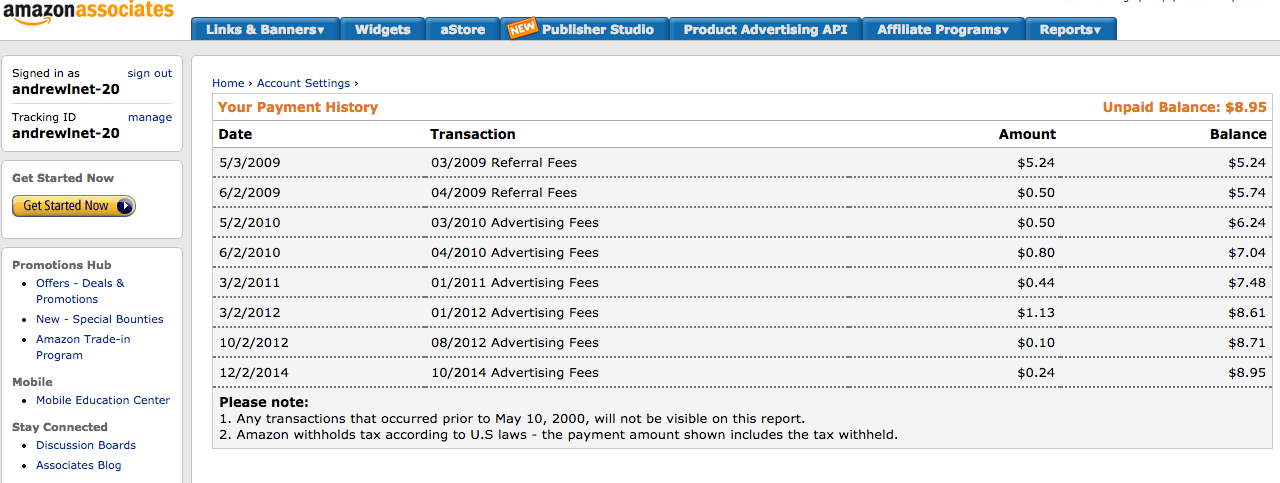Viewport: 1280px width, 483px height.
Task: Click the Transaction column header
Action: pos(473,134)
